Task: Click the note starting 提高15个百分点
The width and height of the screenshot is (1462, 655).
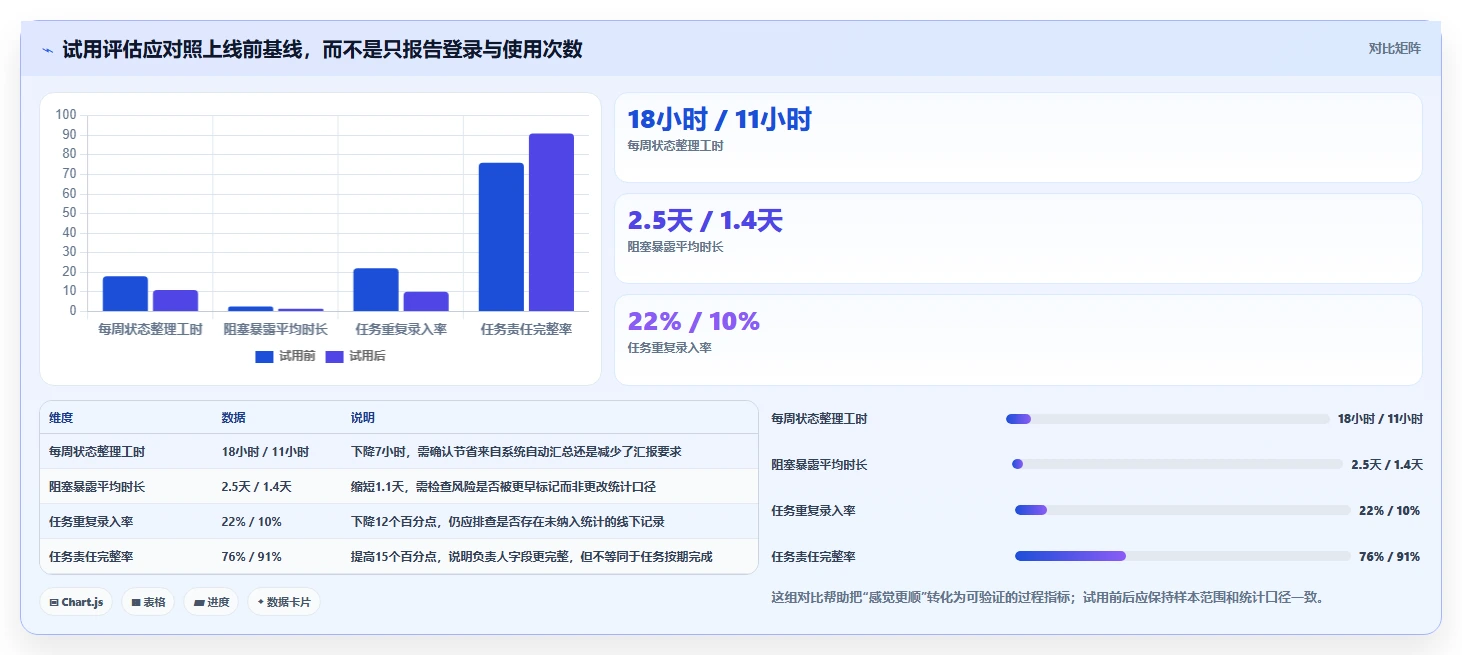Action: pos(532,557)
